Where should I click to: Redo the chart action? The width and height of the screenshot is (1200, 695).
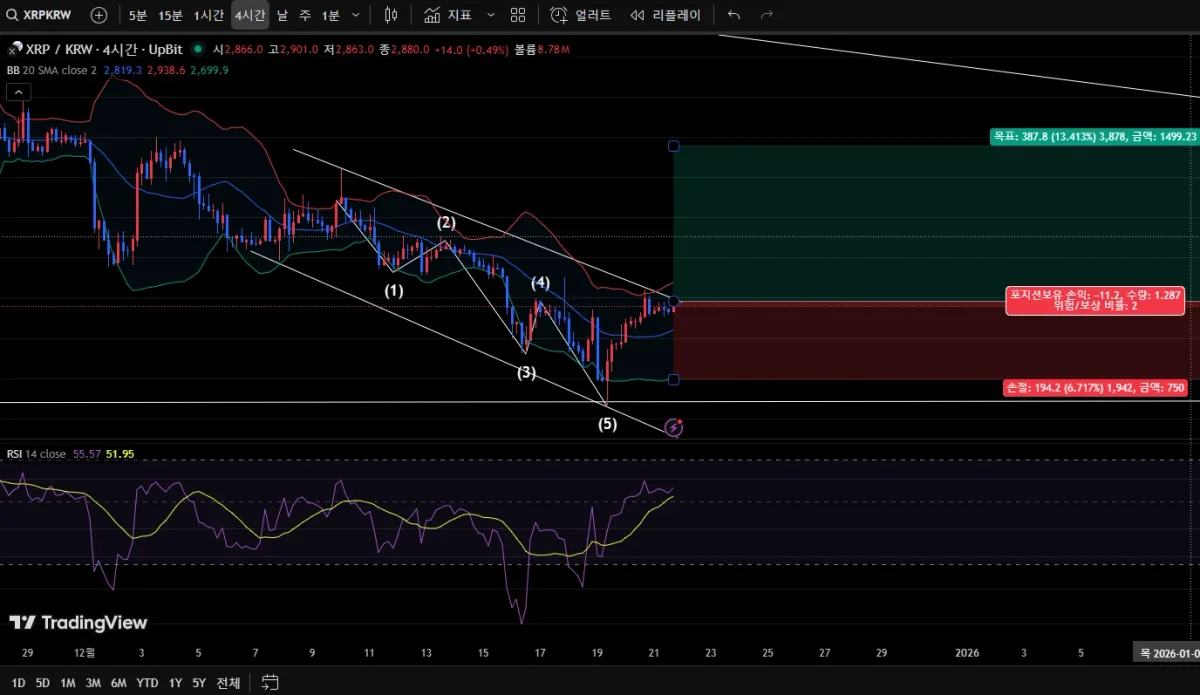767,15
